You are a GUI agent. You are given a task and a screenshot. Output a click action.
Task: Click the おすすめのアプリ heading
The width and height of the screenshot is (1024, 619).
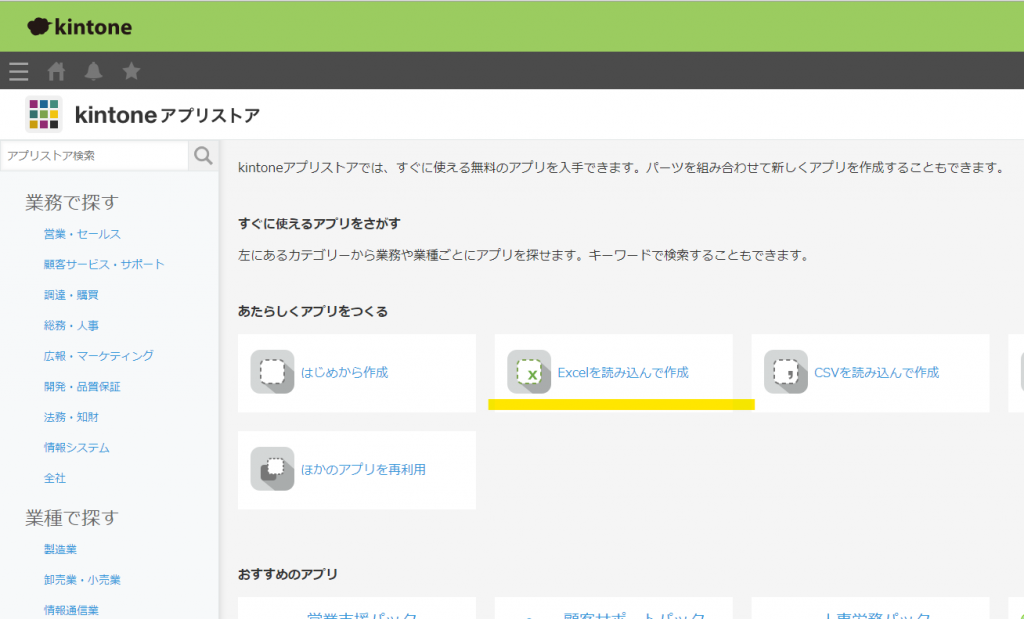tap(288, 575)
